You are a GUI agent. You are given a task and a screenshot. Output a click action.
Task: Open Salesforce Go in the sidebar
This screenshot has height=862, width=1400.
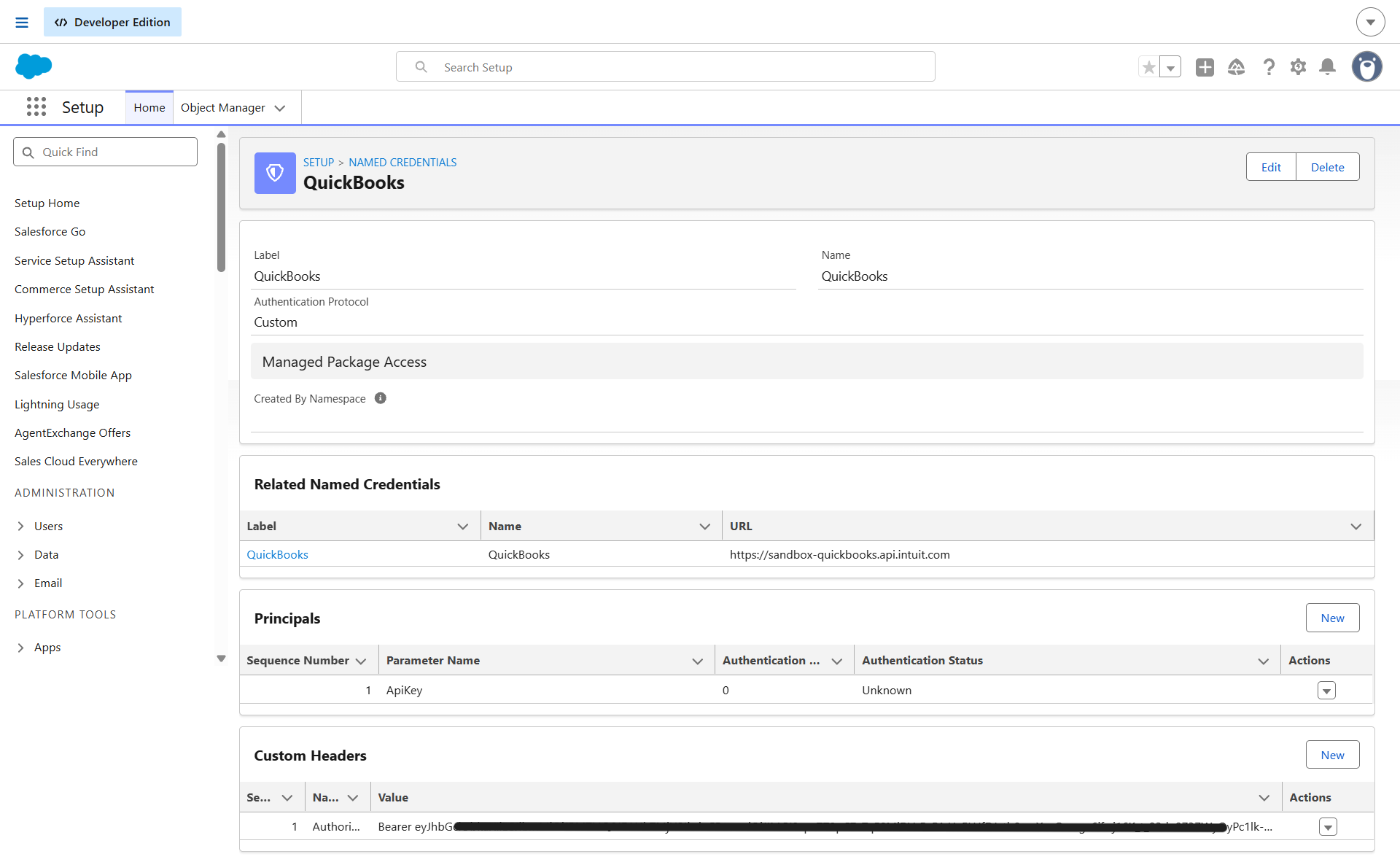pos(50,231)
